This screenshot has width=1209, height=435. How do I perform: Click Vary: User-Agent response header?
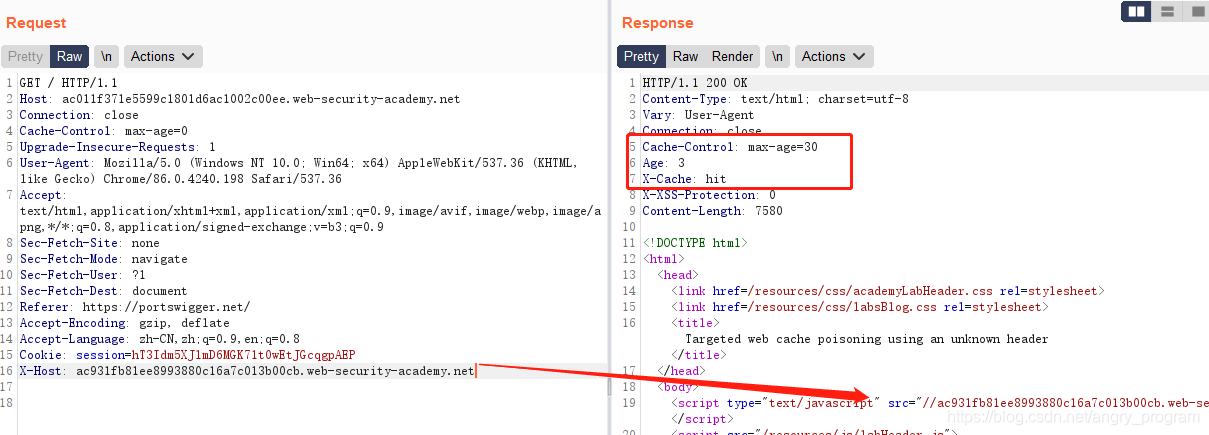pos(698,115)
